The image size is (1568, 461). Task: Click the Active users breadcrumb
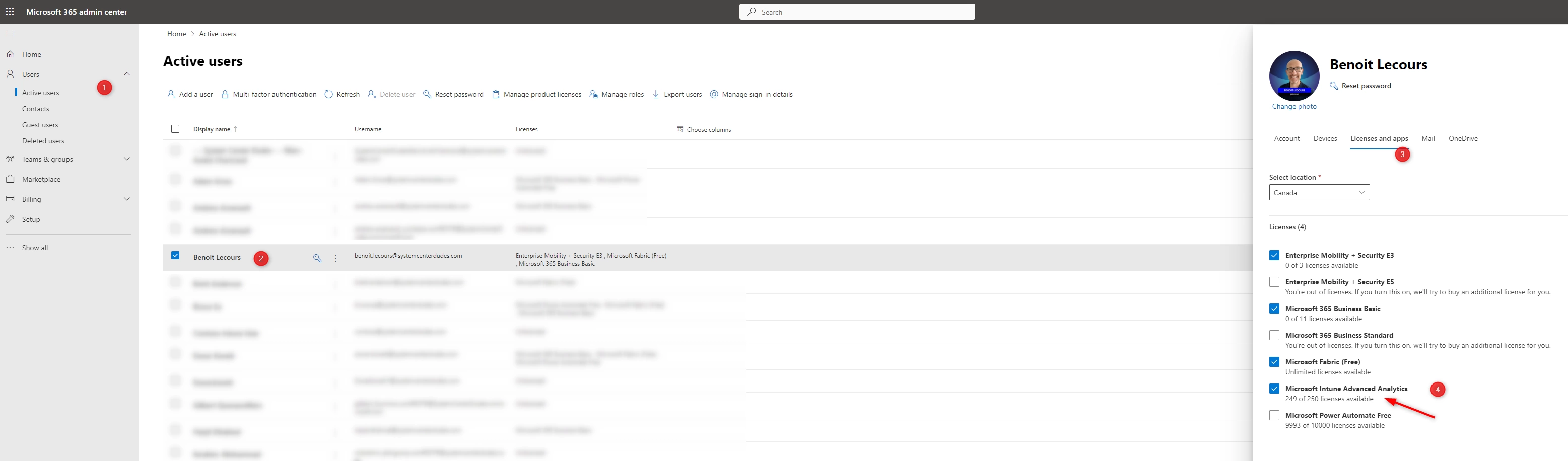pyautogui.click(x=217, y=34)
